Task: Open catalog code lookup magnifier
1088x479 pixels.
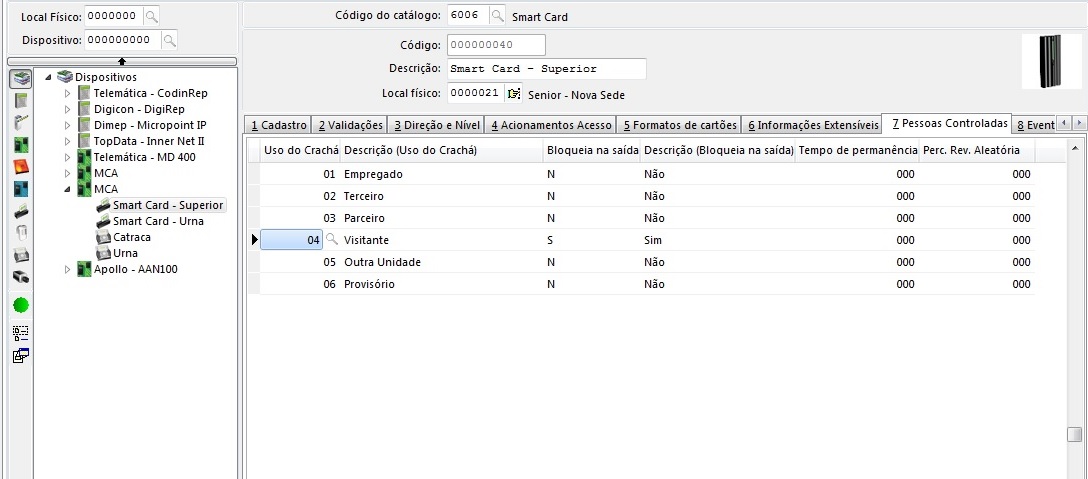Action: pos(498,16)
